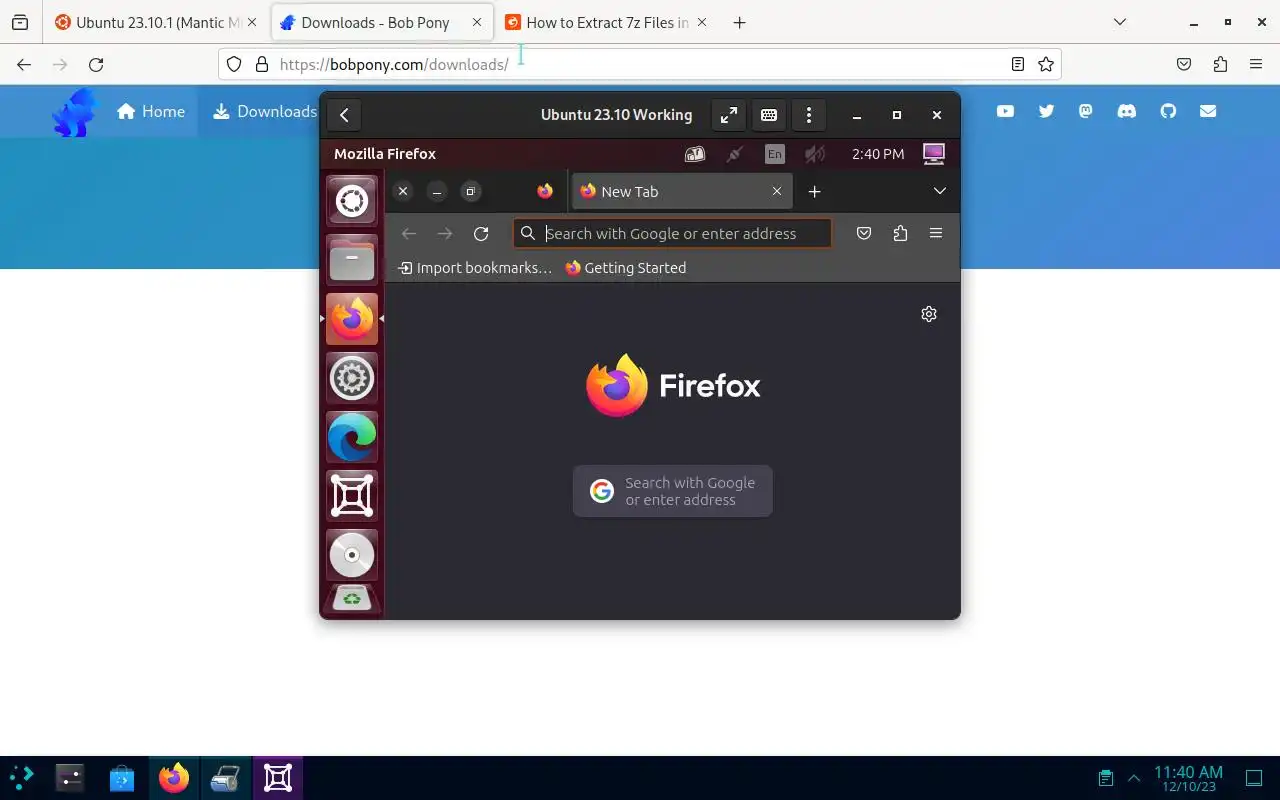This screenshot has width=1280, height=800.
Task: Click the padlock site security icon
Action: coord(262,64)
